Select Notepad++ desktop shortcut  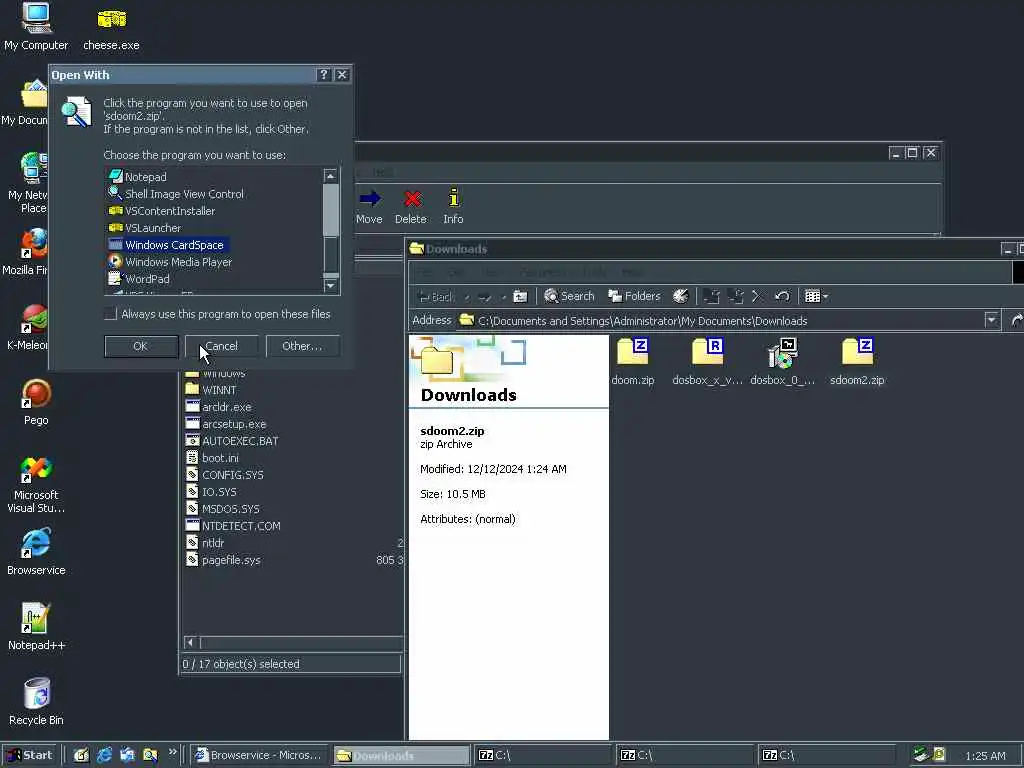tap(36, 627)
